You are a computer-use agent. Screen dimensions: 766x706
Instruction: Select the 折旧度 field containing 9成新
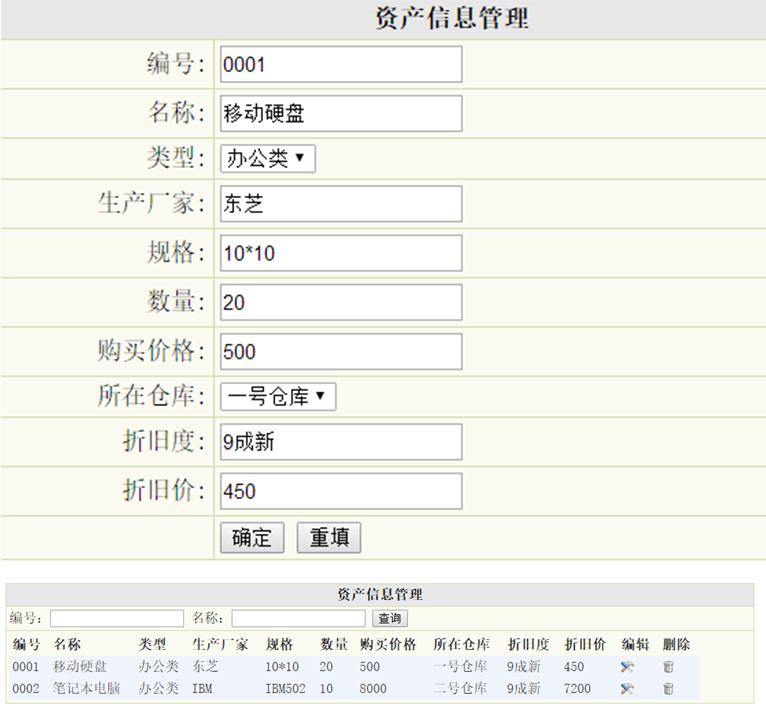[341, 442]
